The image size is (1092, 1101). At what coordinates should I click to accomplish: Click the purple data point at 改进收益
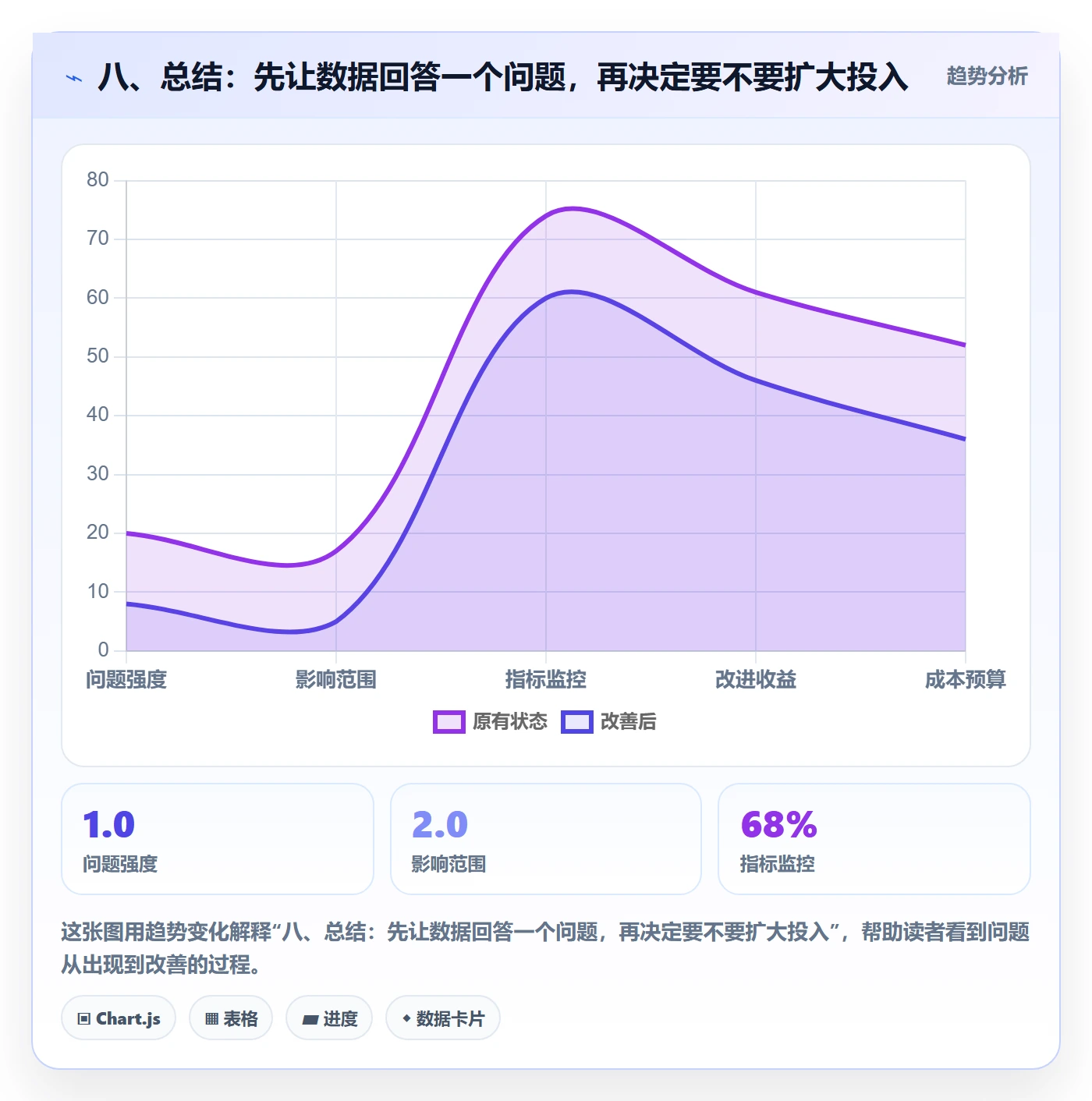click(x=756, y=292)
